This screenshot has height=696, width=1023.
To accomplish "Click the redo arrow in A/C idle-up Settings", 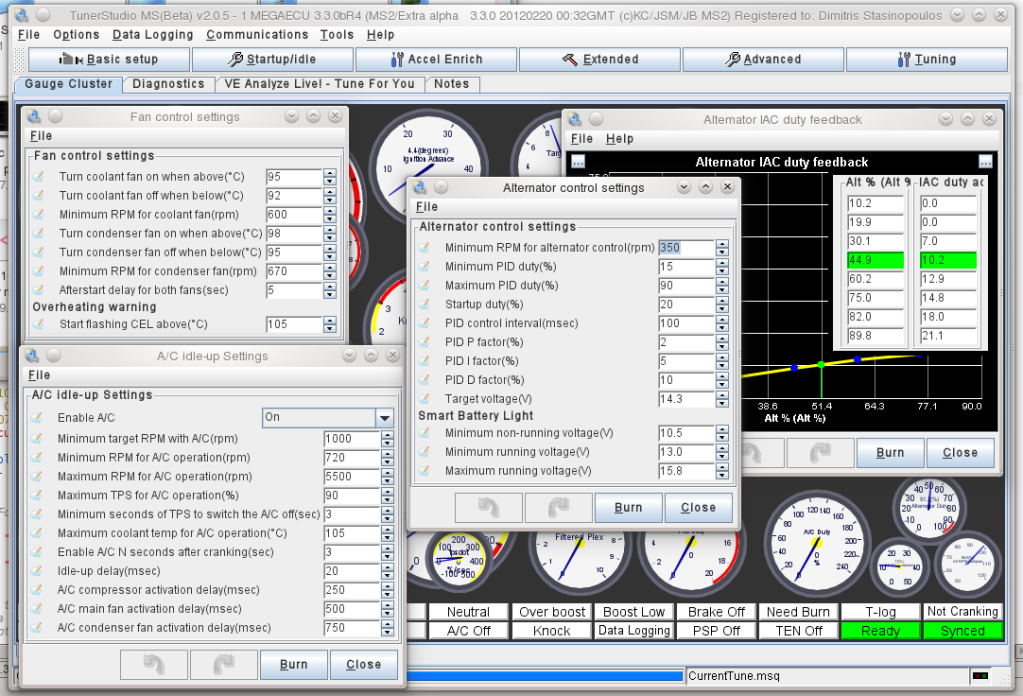I will (x=223, y=664).
